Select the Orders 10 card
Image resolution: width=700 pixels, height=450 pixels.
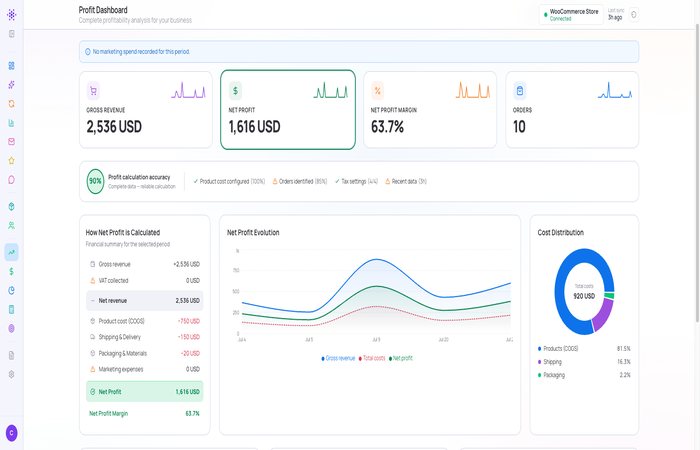pyautogui.click(x=572, y=109)
